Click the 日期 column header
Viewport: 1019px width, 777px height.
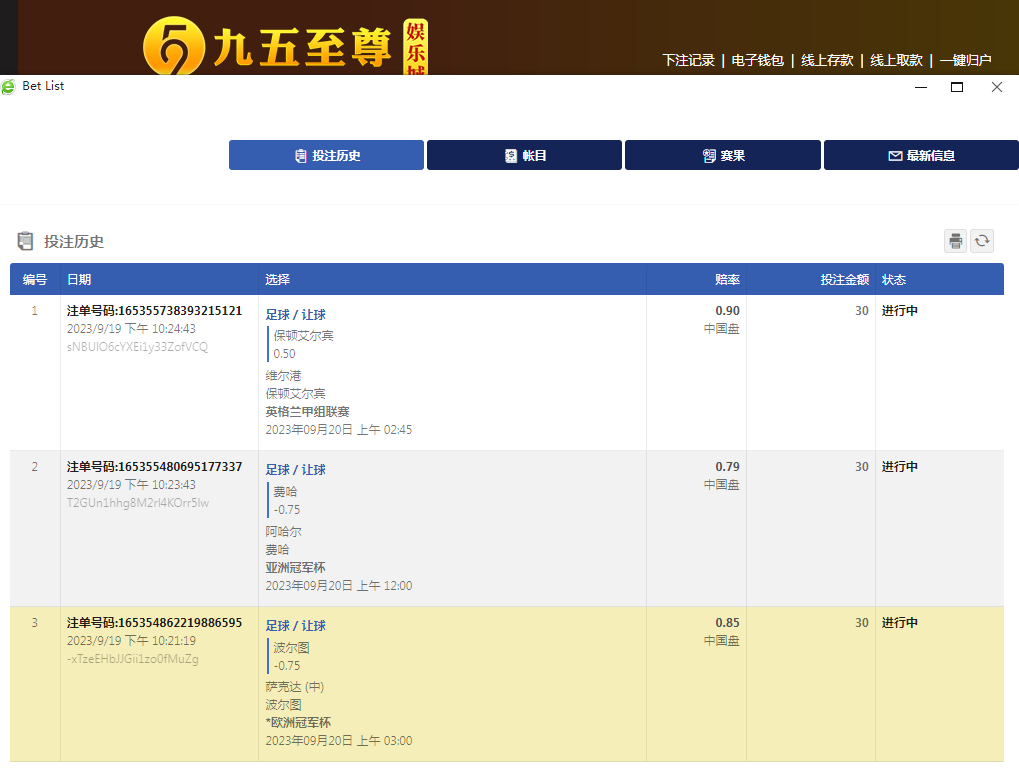(79, 280)
